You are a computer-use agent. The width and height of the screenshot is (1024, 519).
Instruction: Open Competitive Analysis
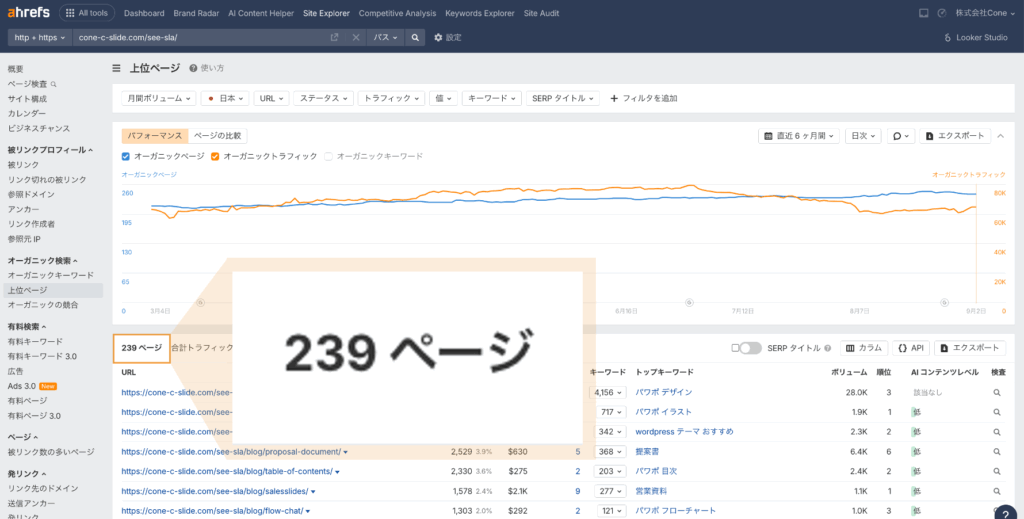click(x=397, y=13)
